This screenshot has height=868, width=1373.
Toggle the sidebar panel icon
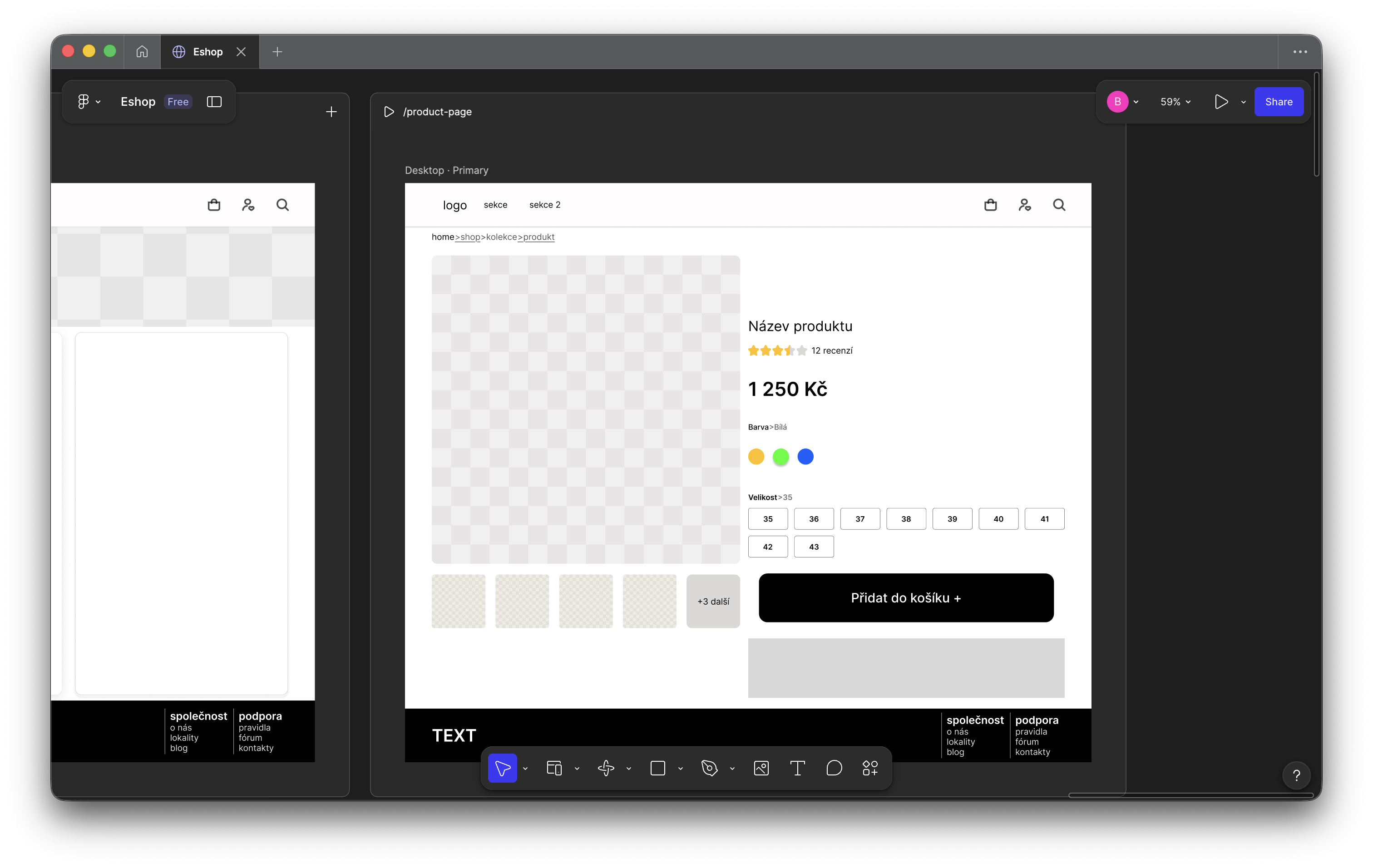click(x=214, y=101)
